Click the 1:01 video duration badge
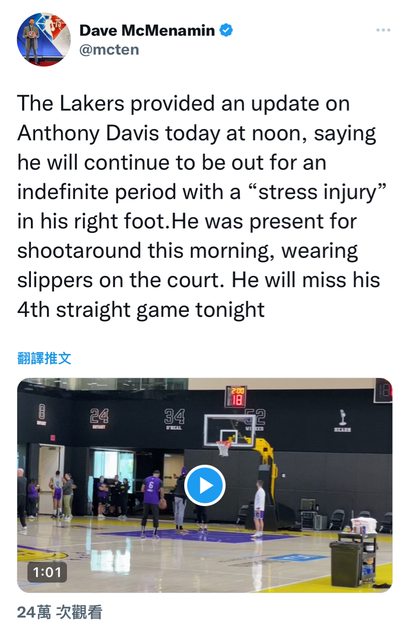The height and width of the screenshot is (640, 410). 47,572
